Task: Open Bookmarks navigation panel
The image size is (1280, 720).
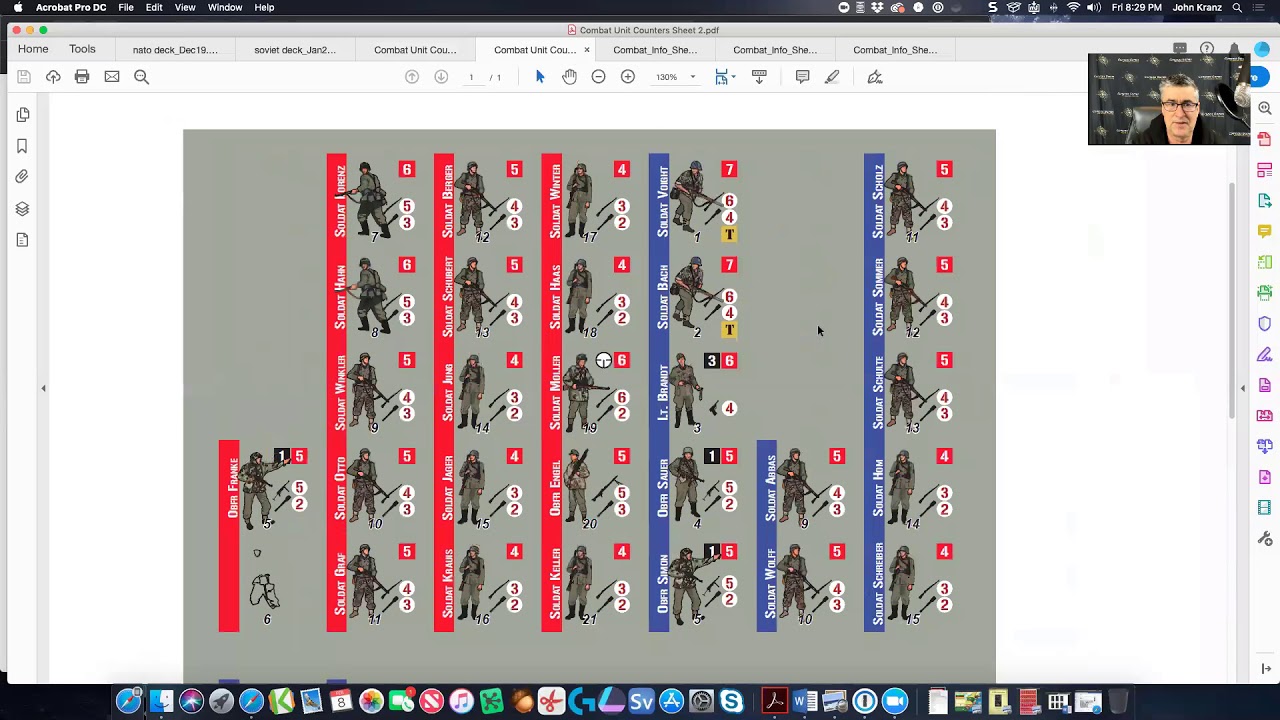Action: click(x=22, y=146)
